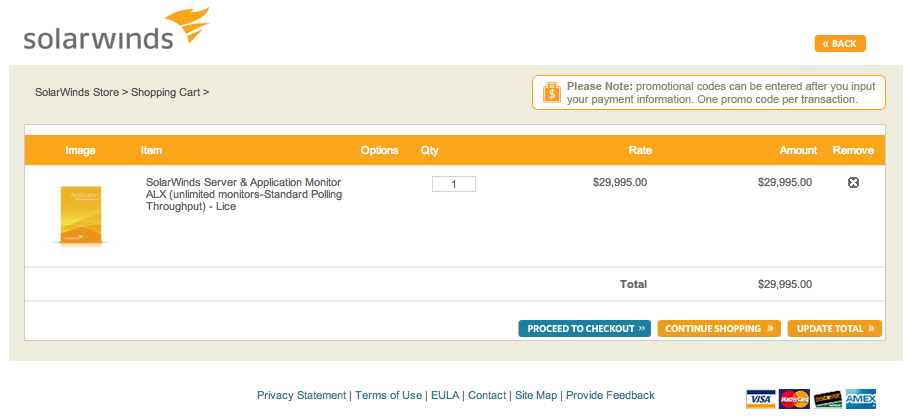Go back using the Back button
Screen dimensions: 910x417
(x=840, y=44)
